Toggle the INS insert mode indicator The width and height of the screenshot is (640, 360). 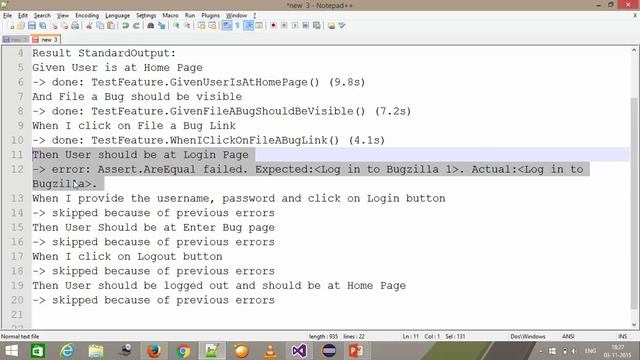point(622,337)
